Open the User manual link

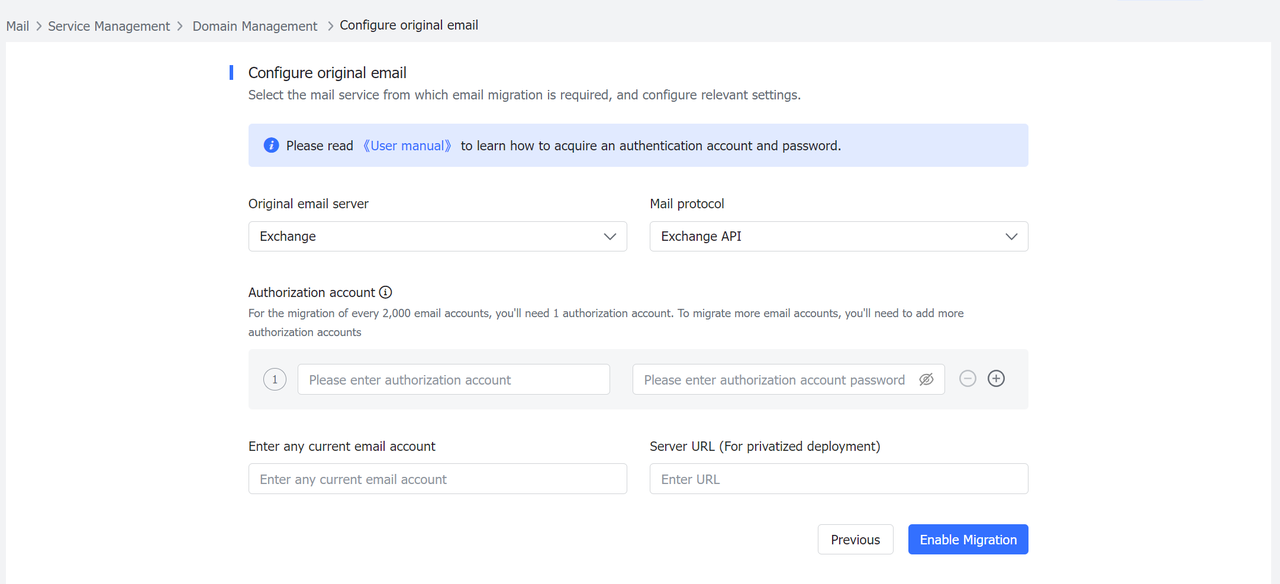pos(408,146)
